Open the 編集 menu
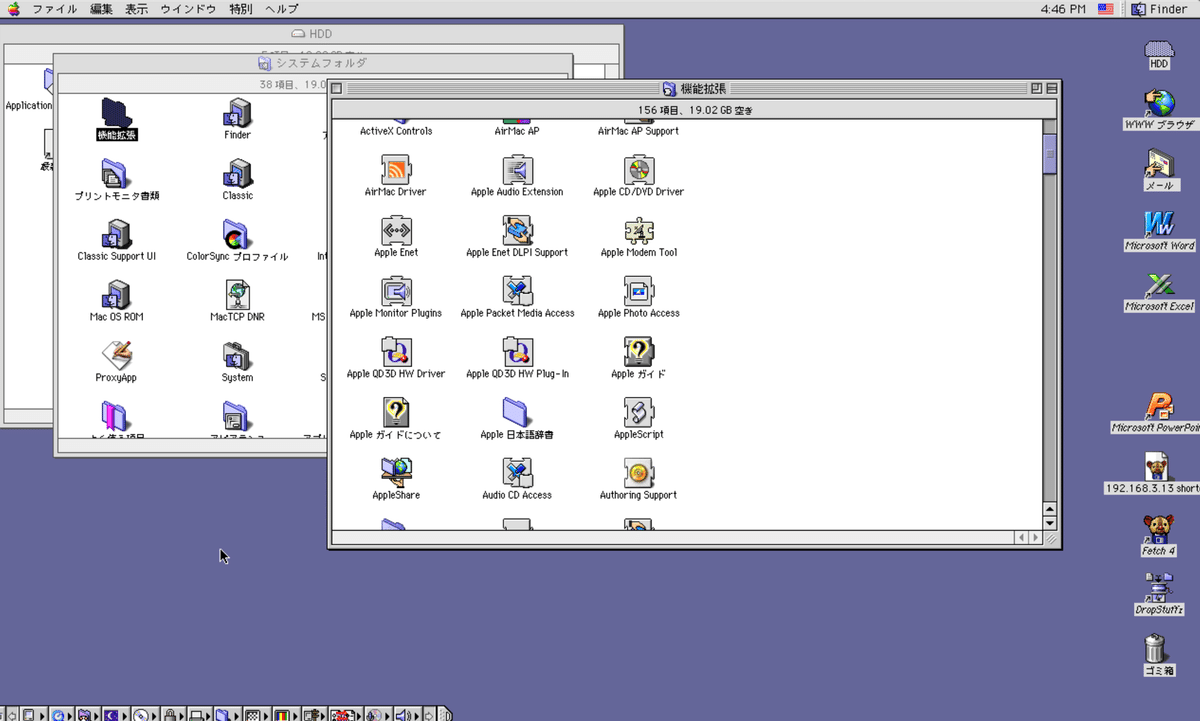Viewport: 1200px width, 721px height. 101,9
